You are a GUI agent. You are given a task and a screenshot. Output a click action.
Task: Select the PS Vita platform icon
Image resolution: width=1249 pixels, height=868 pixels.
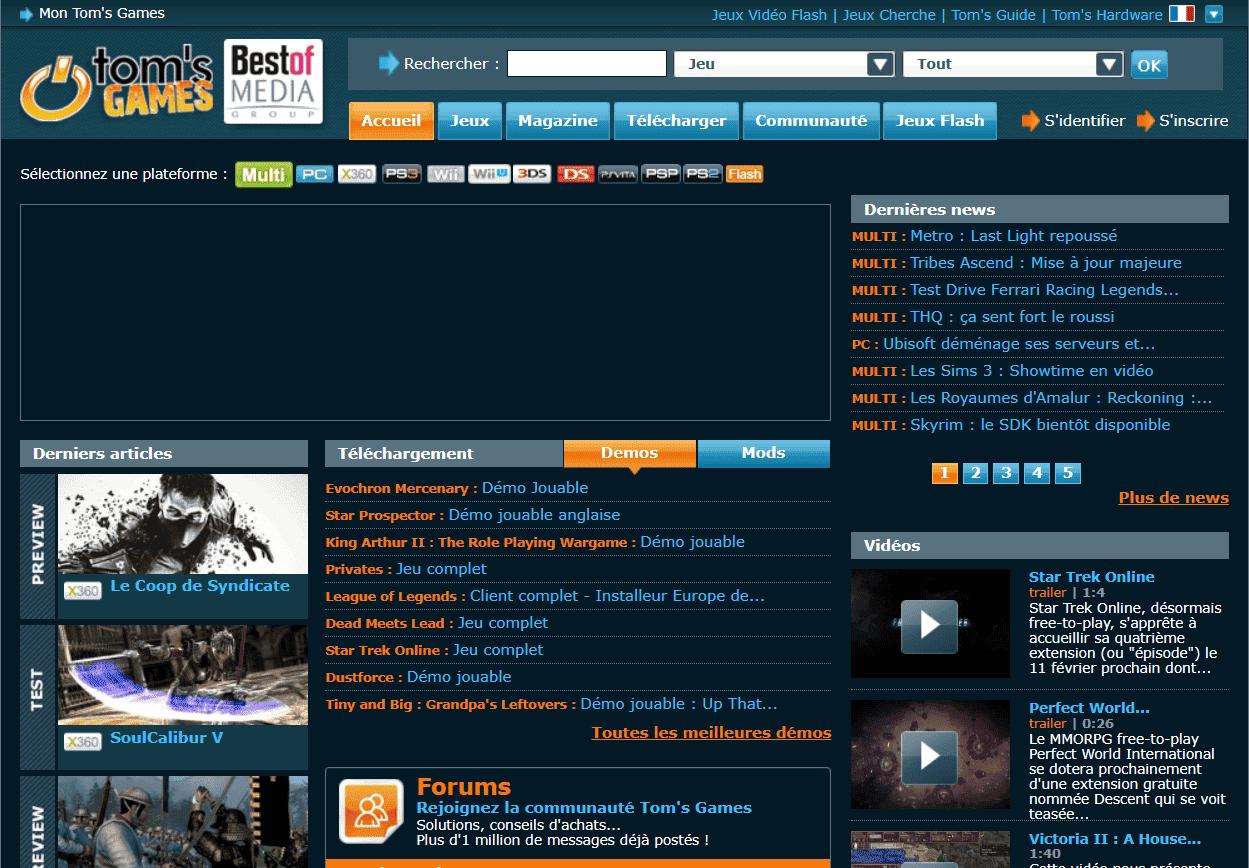[617, 174]
